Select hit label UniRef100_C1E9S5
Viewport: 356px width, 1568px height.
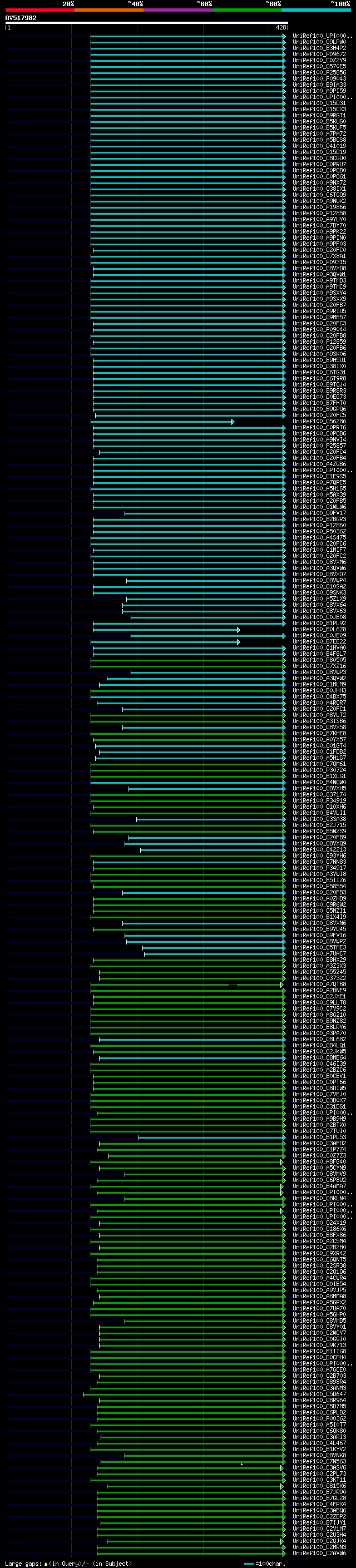[319, 477]
